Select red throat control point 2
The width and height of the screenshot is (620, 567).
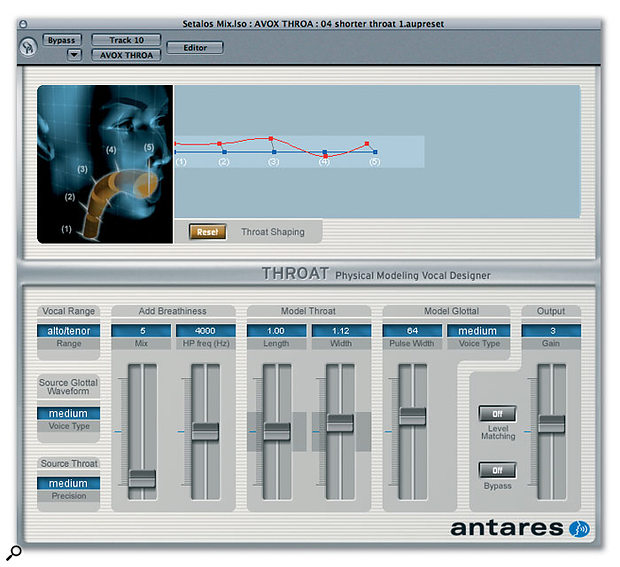point(219,144)
